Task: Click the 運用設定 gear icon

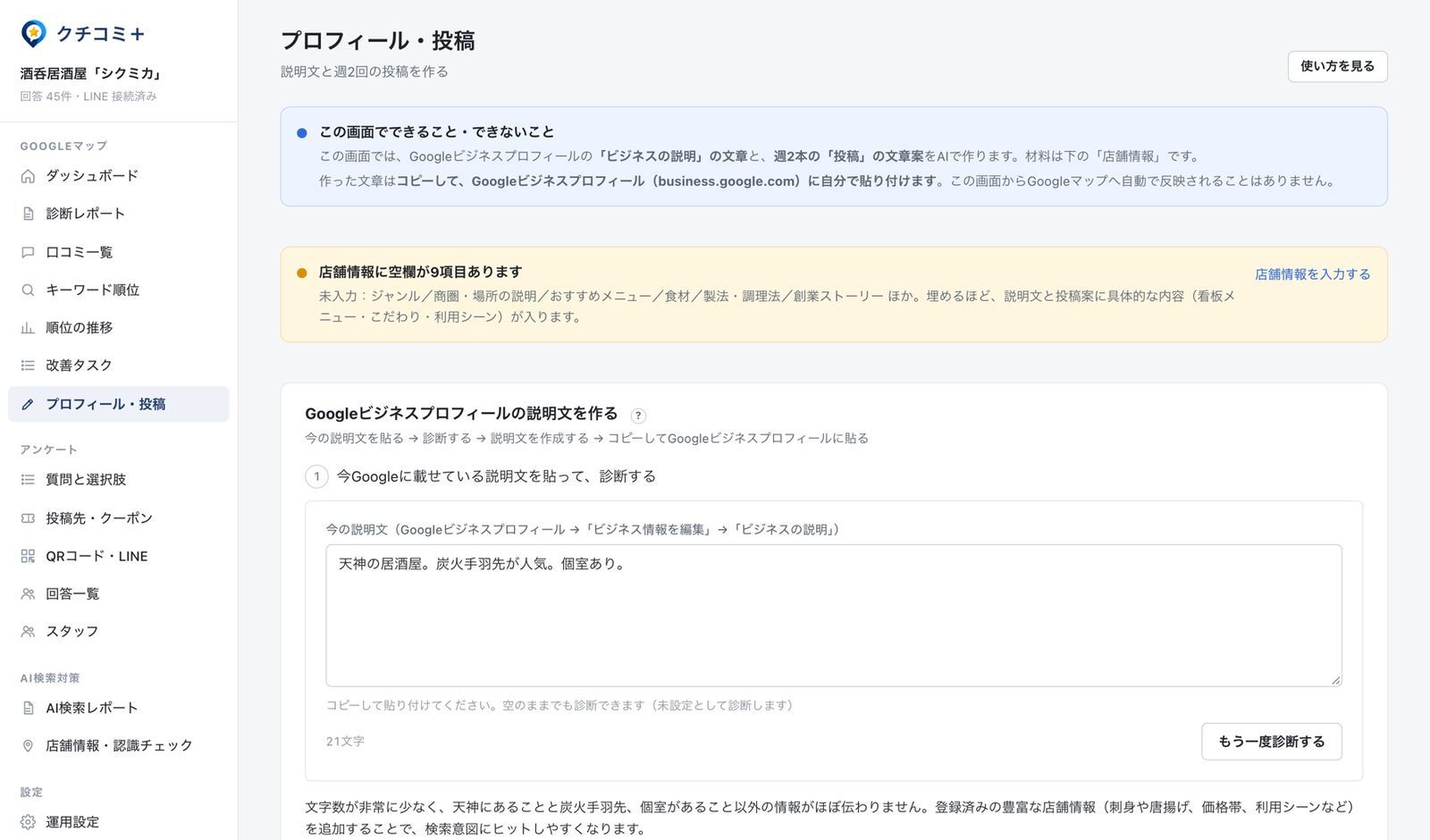Action: 28,822
